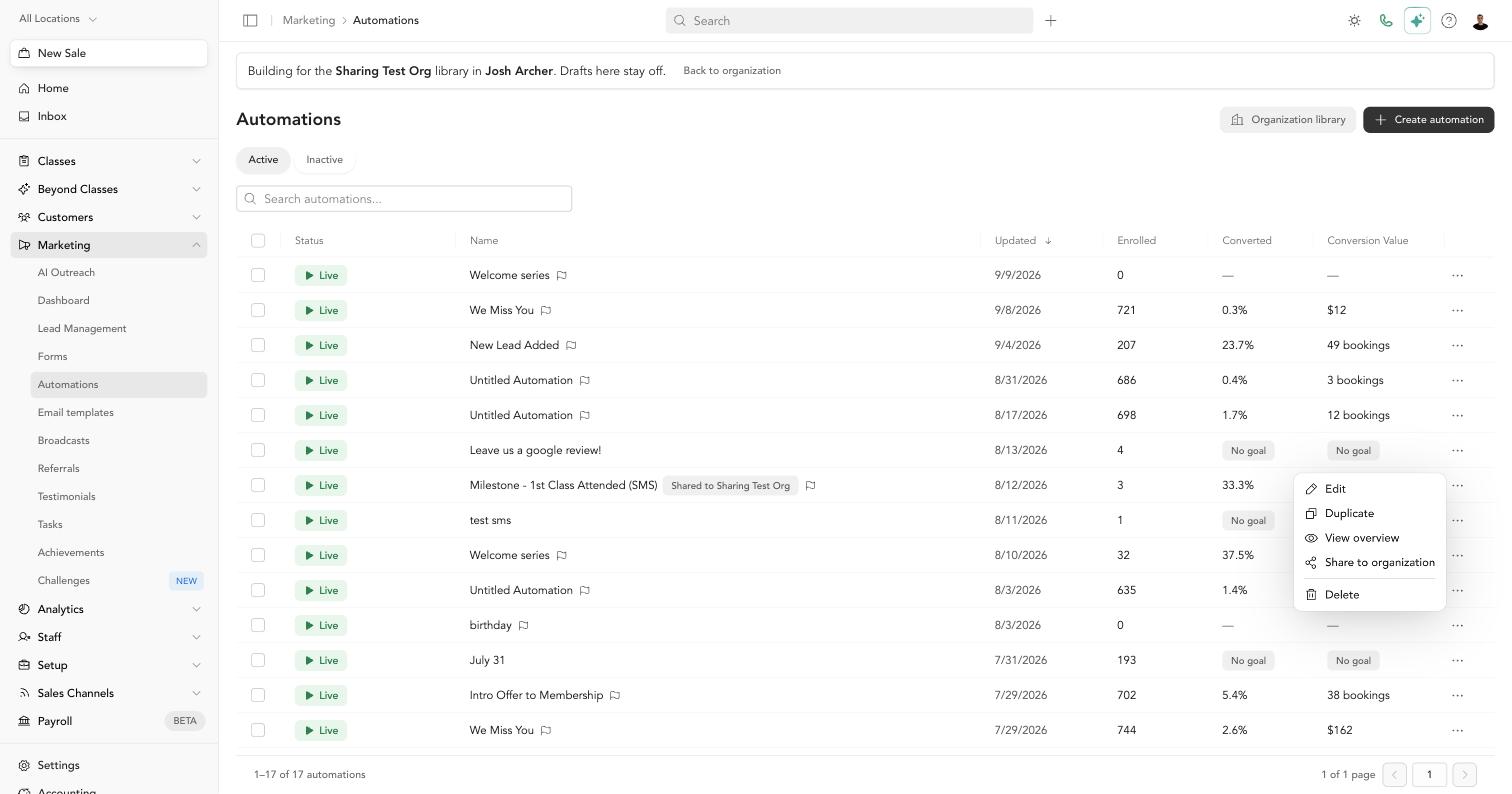
Task: Click flag icon next to Milestone - 1st Class Attended
Action: point(810,485)
